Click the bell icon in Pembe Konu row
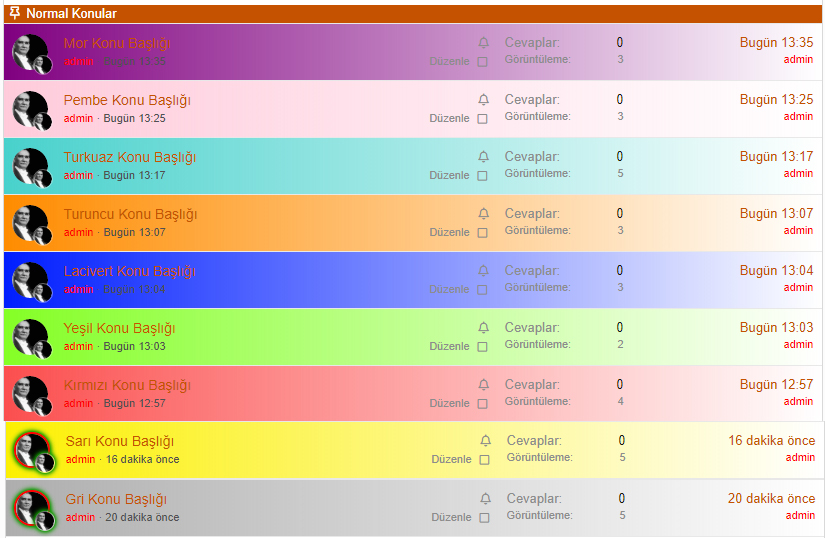 pos(484,100)
